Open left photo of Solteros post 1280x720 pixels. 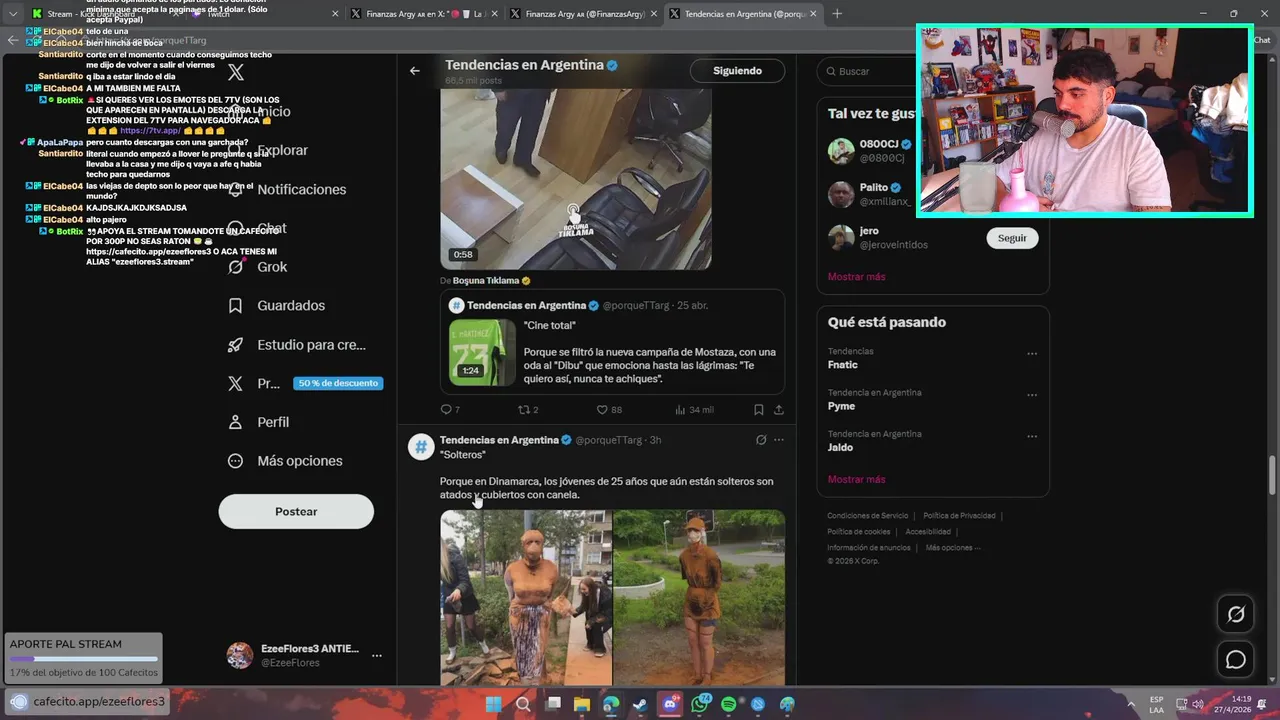pos(526,597)
